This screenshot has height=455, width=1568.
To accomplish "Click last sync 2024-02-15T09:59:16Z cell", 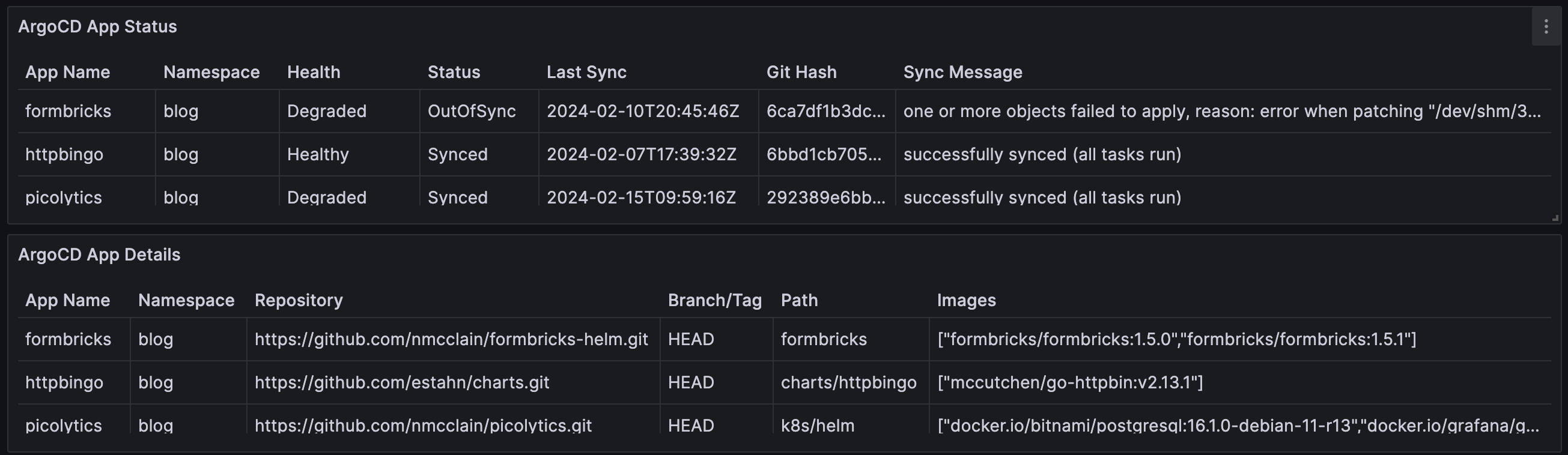I will 641,197.
